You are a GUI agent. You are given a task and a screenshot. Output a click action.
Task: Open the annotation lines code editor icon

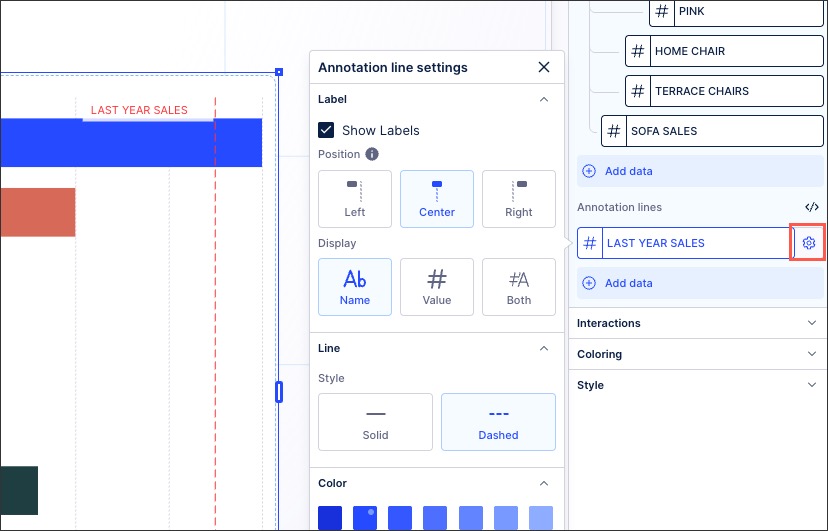812,207
